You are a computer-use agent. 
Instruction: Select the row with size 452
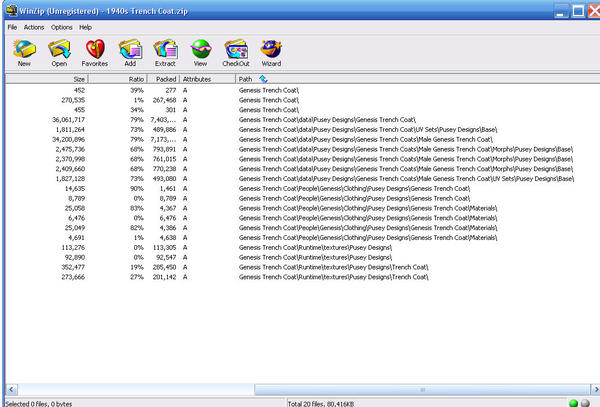[302, 90]
